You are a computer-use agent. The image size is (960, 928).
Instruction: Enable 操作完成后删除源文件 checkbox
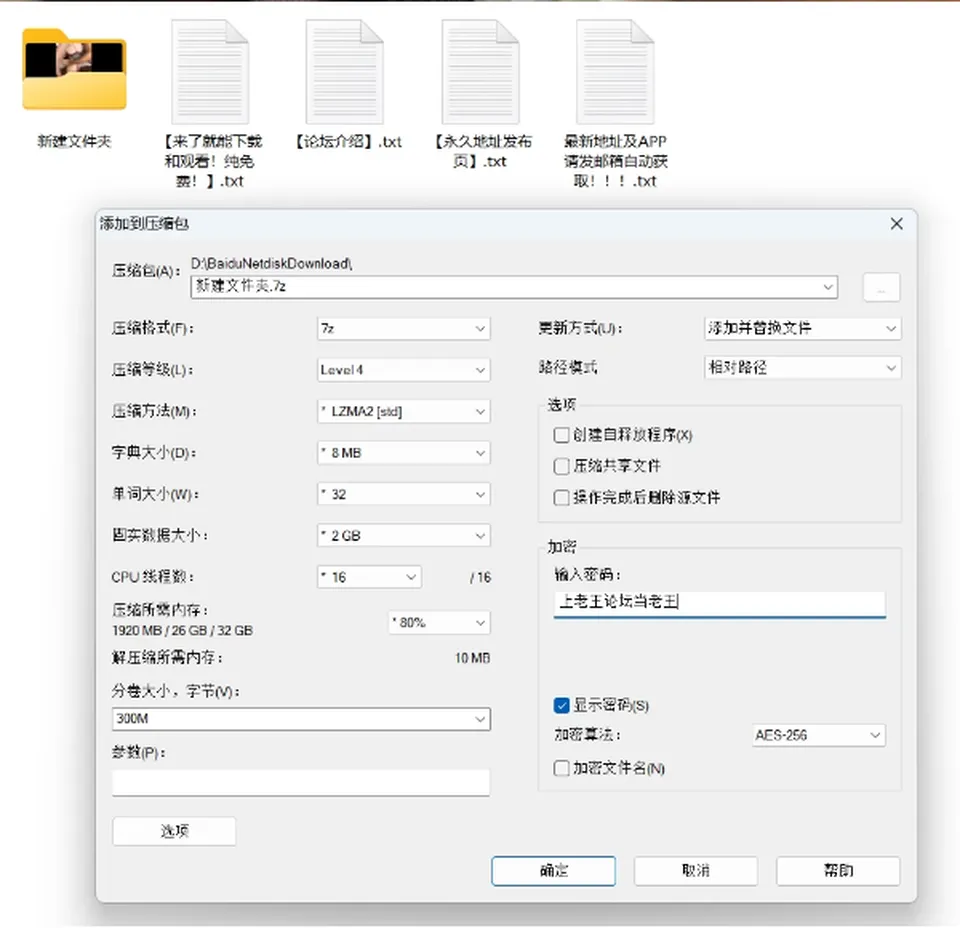click(561, 497)
